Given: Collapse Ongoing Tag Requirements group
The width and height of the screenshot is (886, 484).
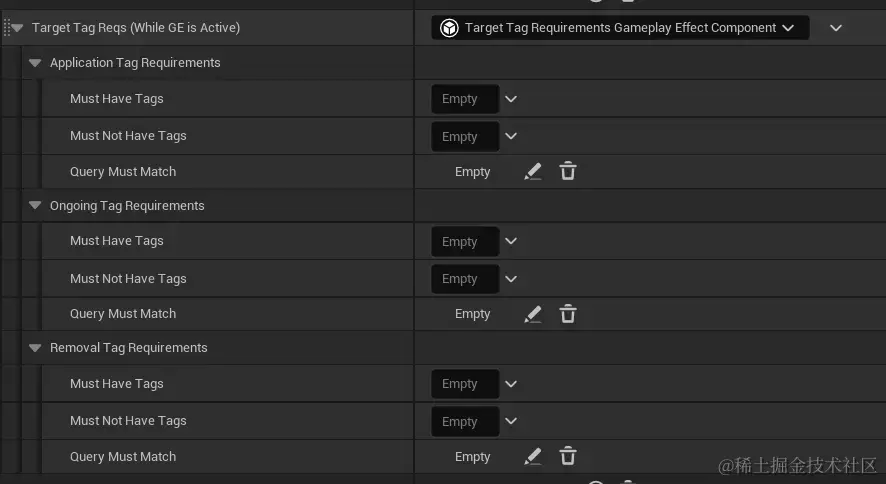Looking at the screenshot, I should (36, 206).
